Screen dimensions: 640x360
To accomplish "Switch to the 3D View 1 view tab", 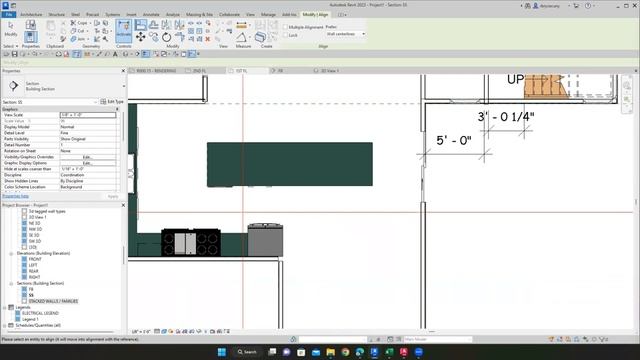I will [x=329, y=71].
